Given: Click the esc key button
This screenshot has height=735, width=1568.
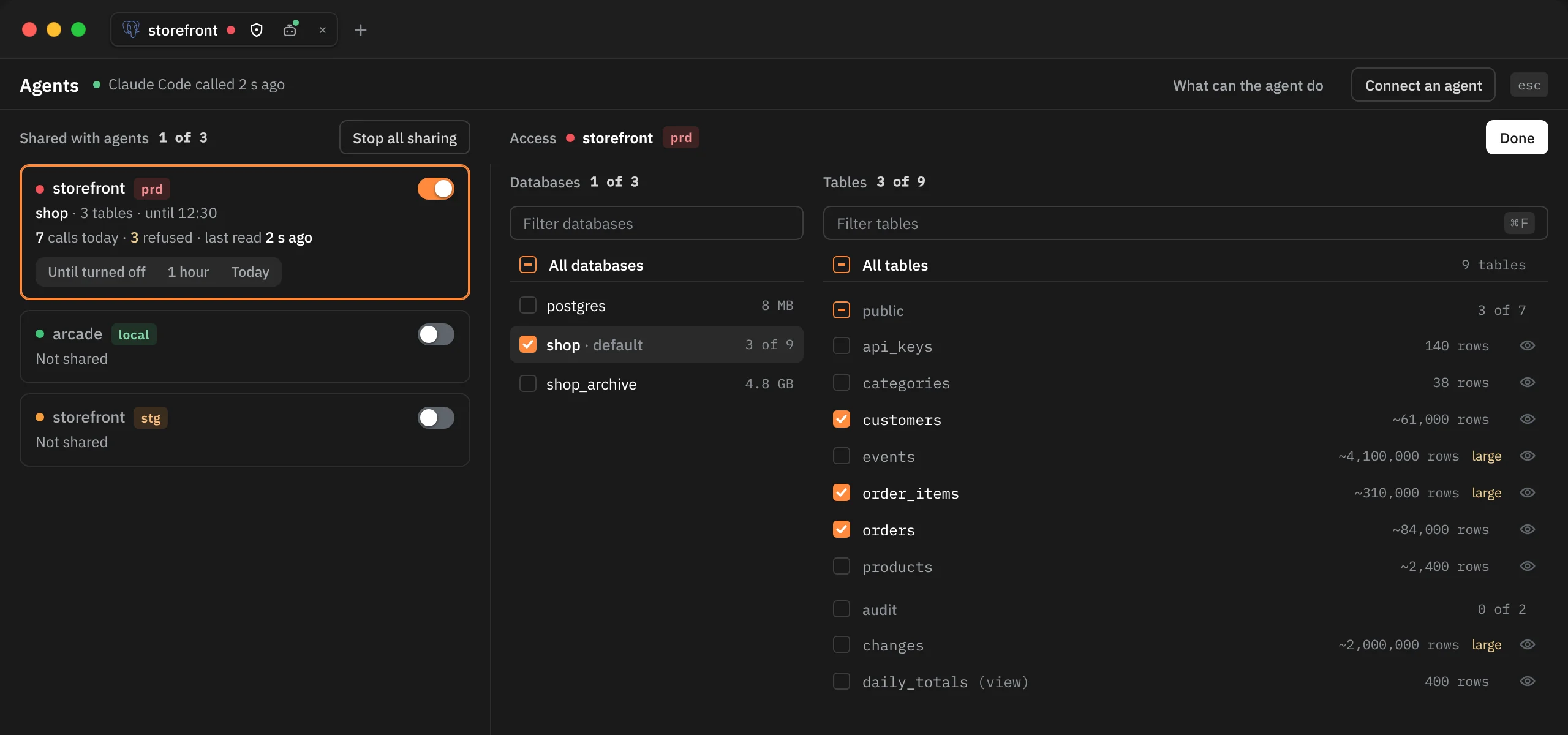Looking at the screenshot, I should tap(1529, 85).
